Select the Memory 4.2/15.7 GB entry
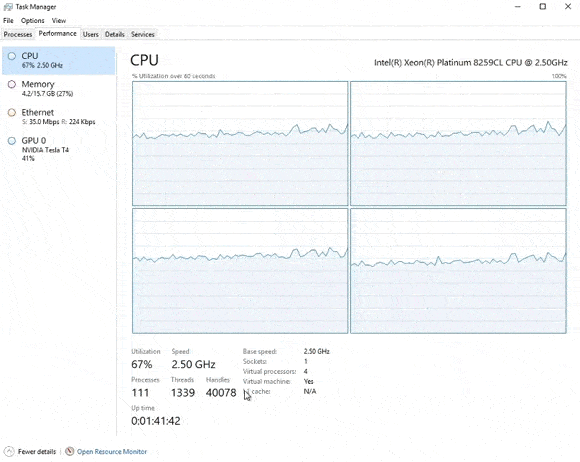580x462 pixels. pyautogui.click(x=58, y=89)
